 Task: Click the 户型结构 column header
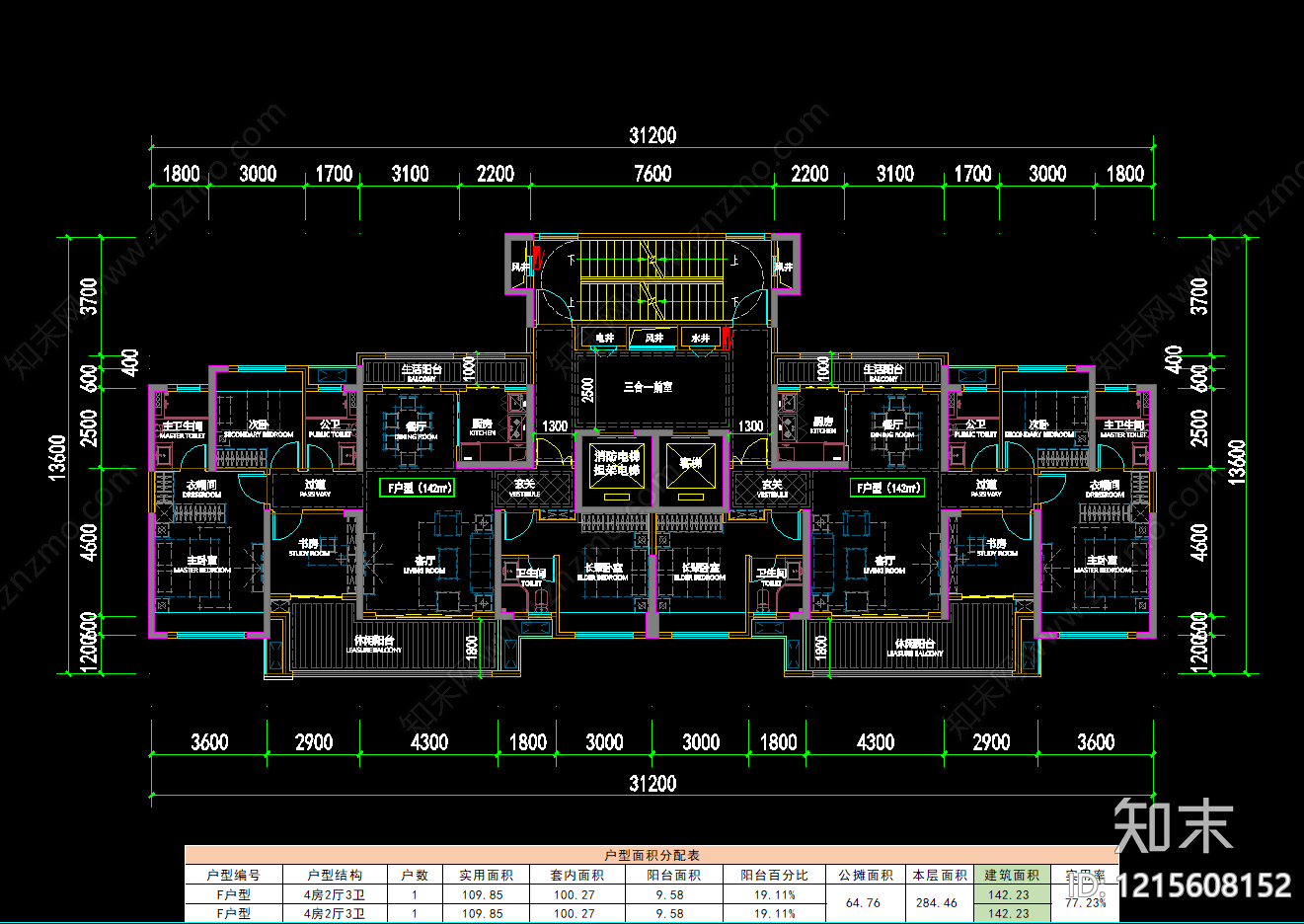[335, 875]
